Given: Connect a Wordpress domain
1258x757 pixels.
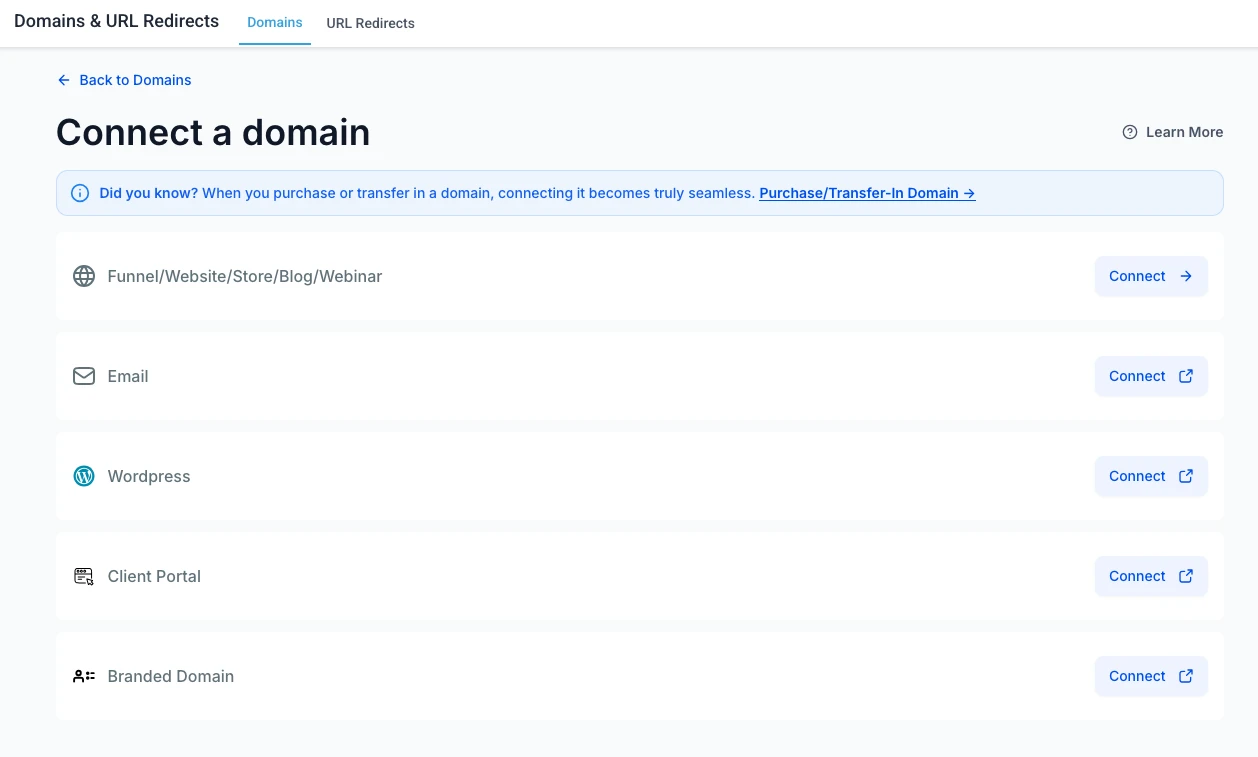Looking at the screenshot, I should 1151,476.
